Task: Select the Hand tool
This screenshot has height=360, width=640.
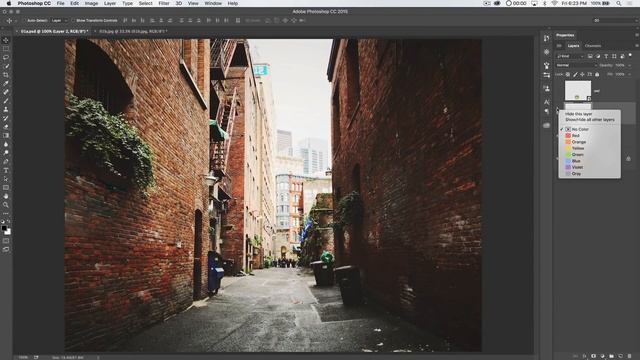Action: (6, 196)
